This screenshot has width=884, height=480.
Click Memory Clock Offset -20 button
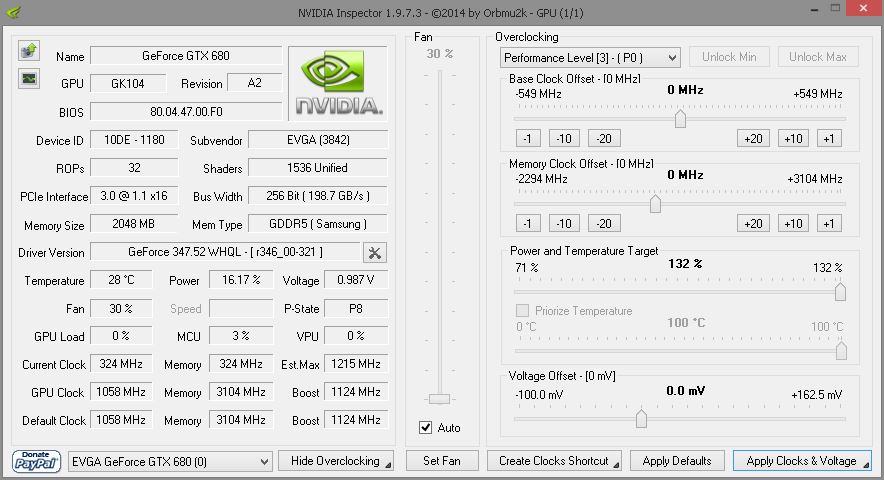pyautogui.click(x=604, y=223)
